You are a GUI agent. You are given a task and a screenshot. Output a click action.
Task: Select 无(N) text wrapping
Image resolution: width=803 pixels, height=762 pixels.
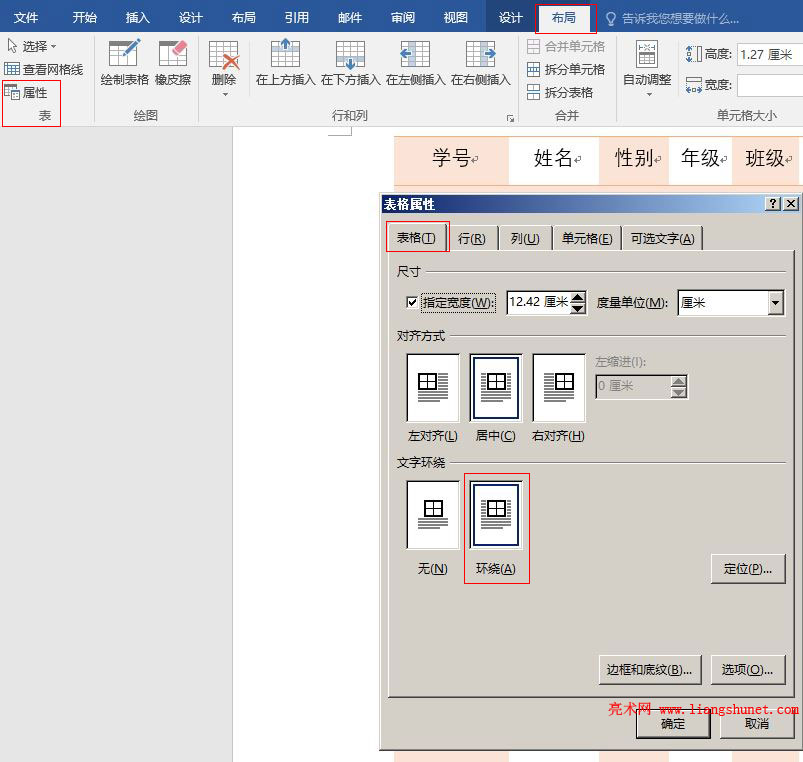(x=433, y=515)
